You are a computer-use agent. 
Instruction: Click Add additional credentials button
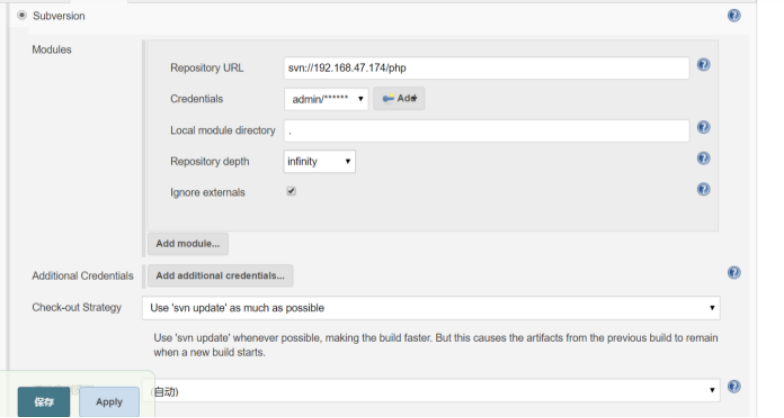click(x=220, y=275)
